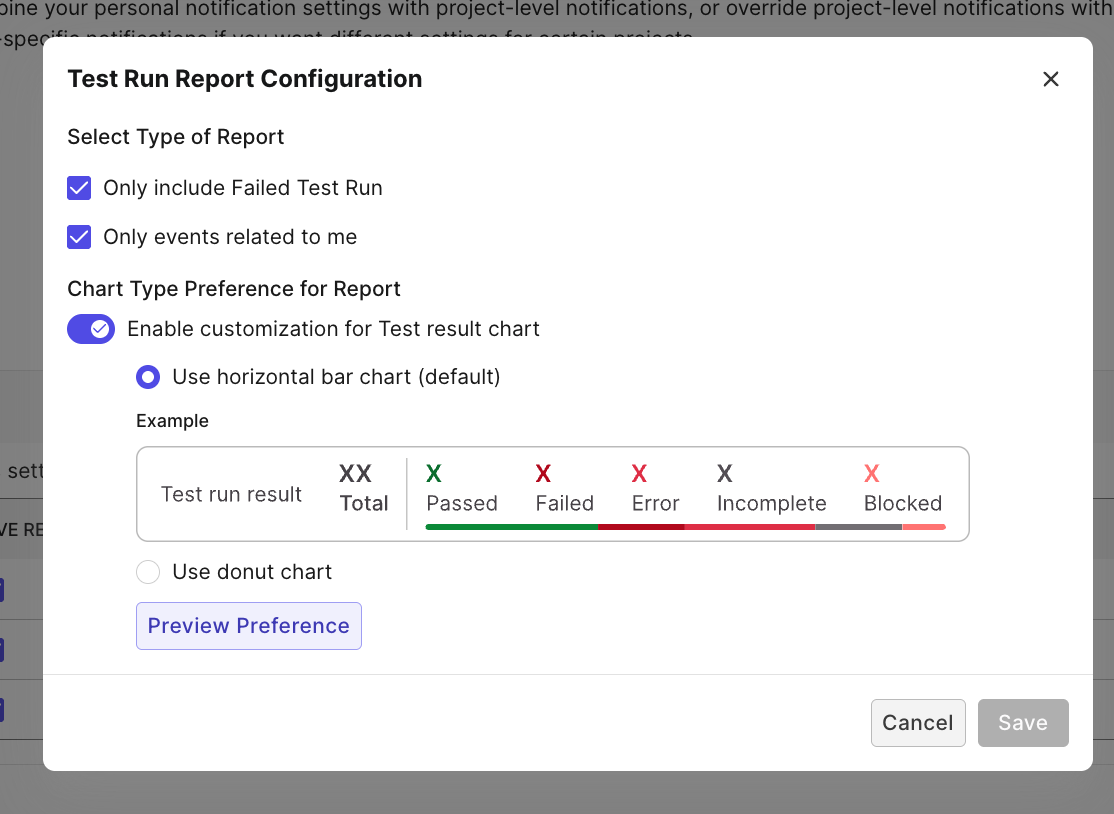Click the Blocked label in example chart
Image resolution: width=1114 pixels, height=814 pixels.
tap(903, 503)
